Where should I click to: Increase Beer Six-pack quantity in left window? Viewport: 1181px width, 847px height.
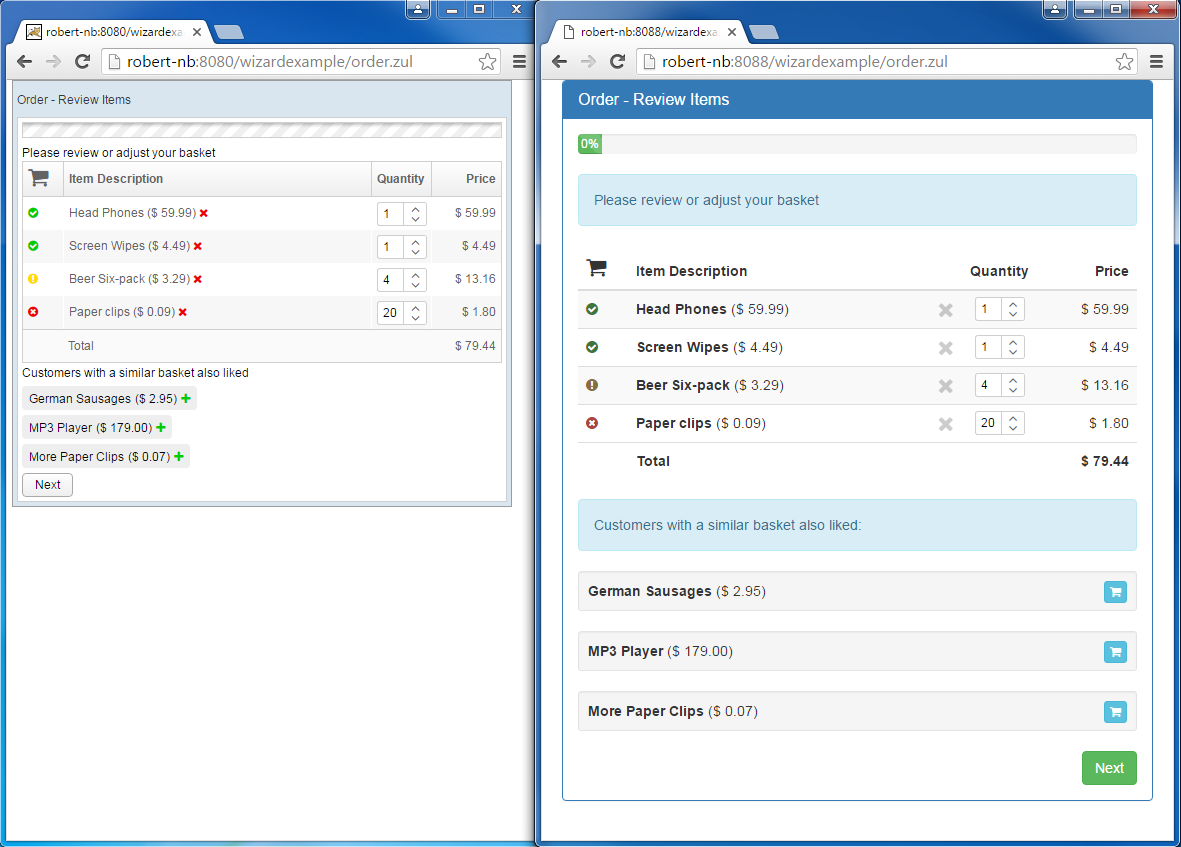pos(416,274)
